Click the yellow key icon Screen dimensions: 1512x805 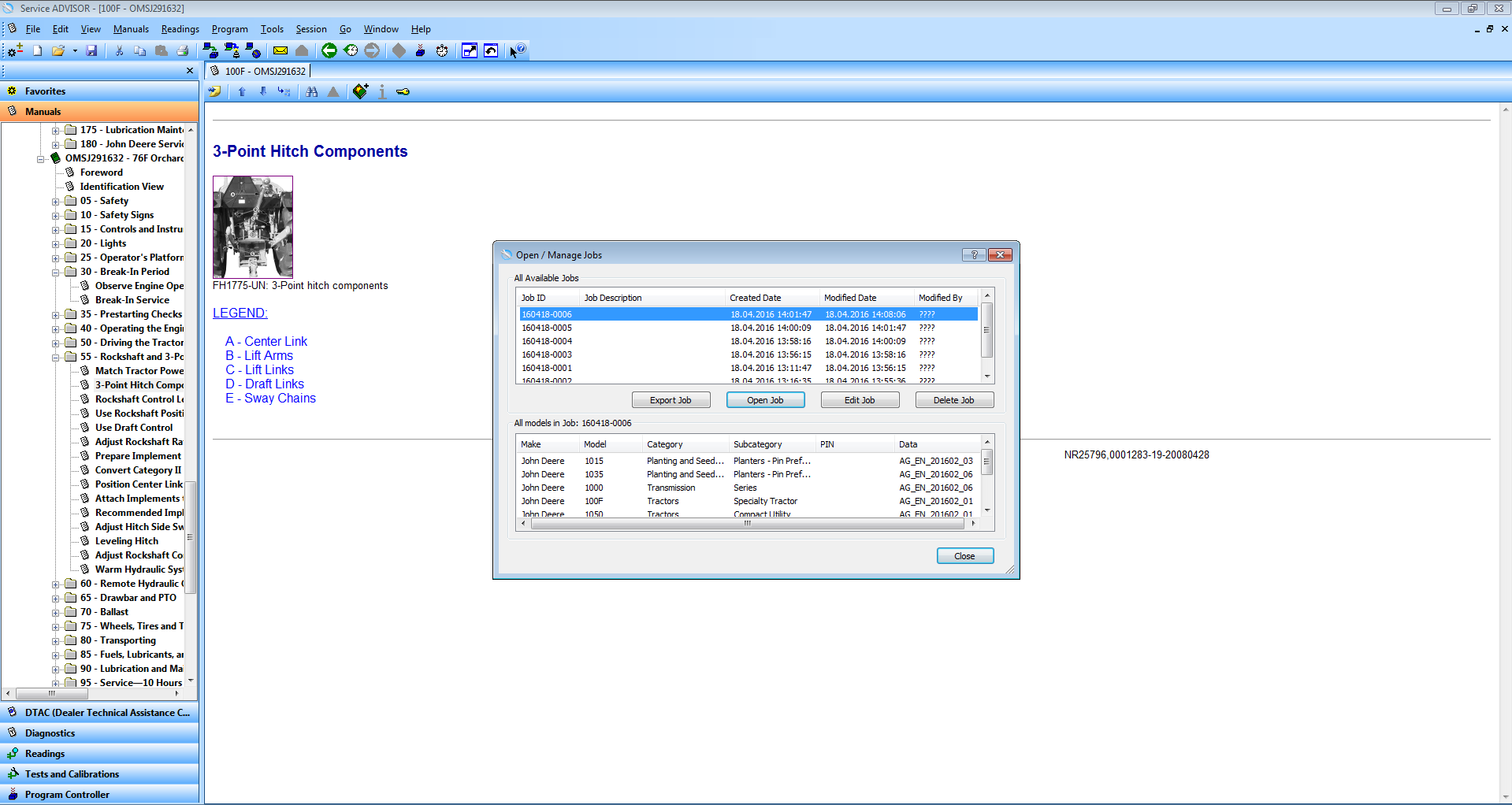tap(403, 91)
